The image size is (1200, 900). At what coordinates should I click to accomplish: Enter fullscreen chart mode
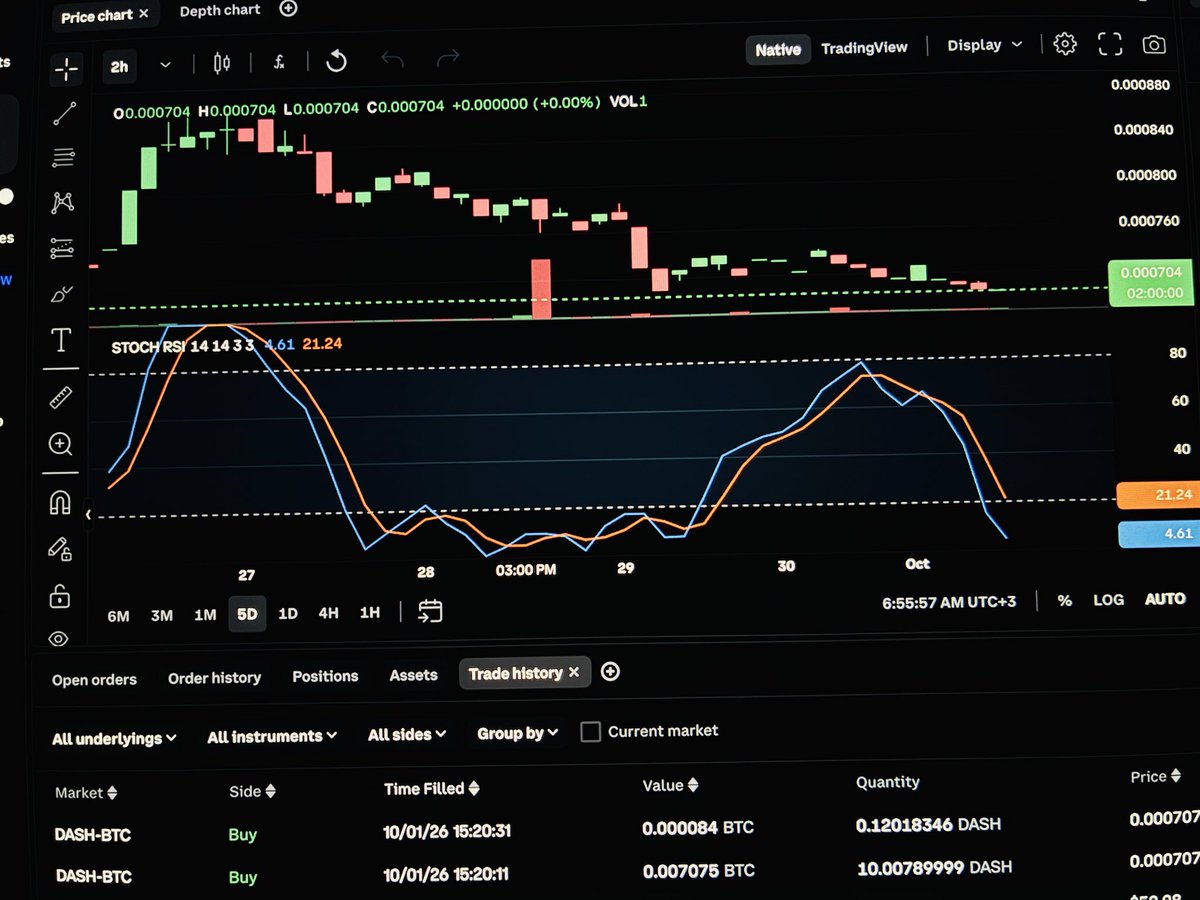pyautogui.click(x=1110, y=44)
